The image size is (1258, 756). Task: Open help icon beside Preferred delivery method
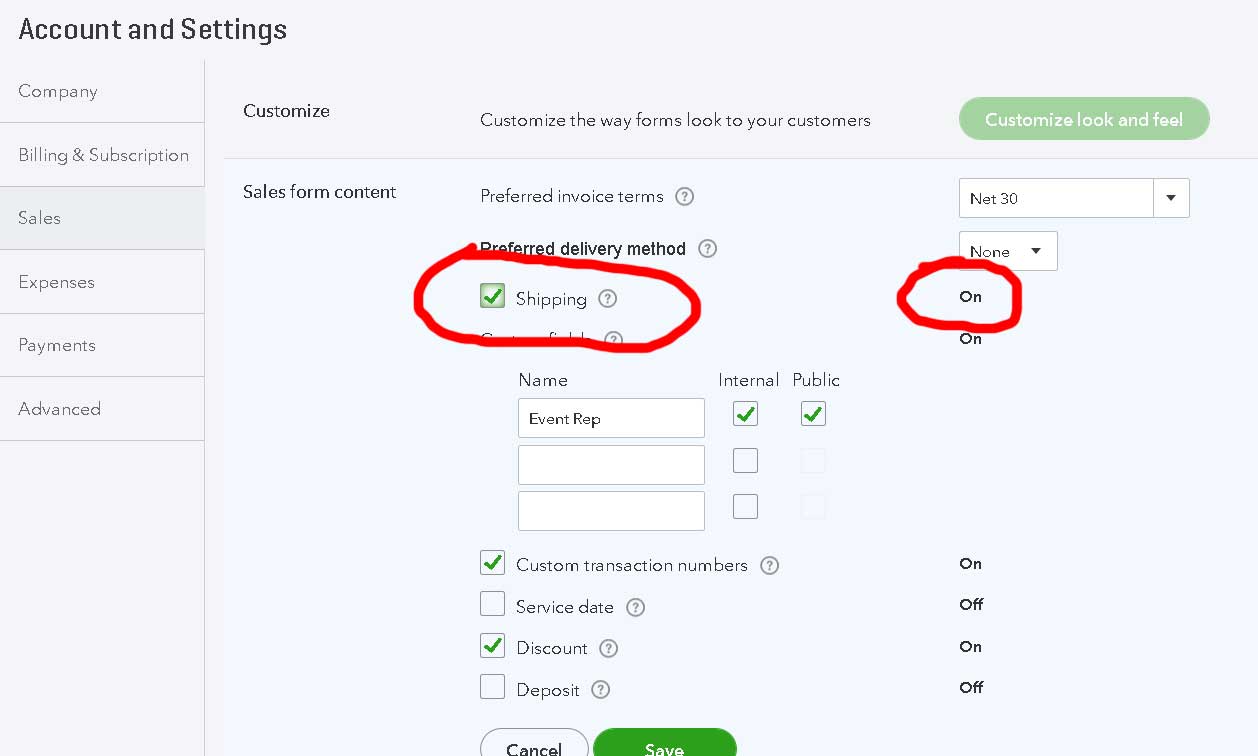pyautogui.click(x=707, y=248)
